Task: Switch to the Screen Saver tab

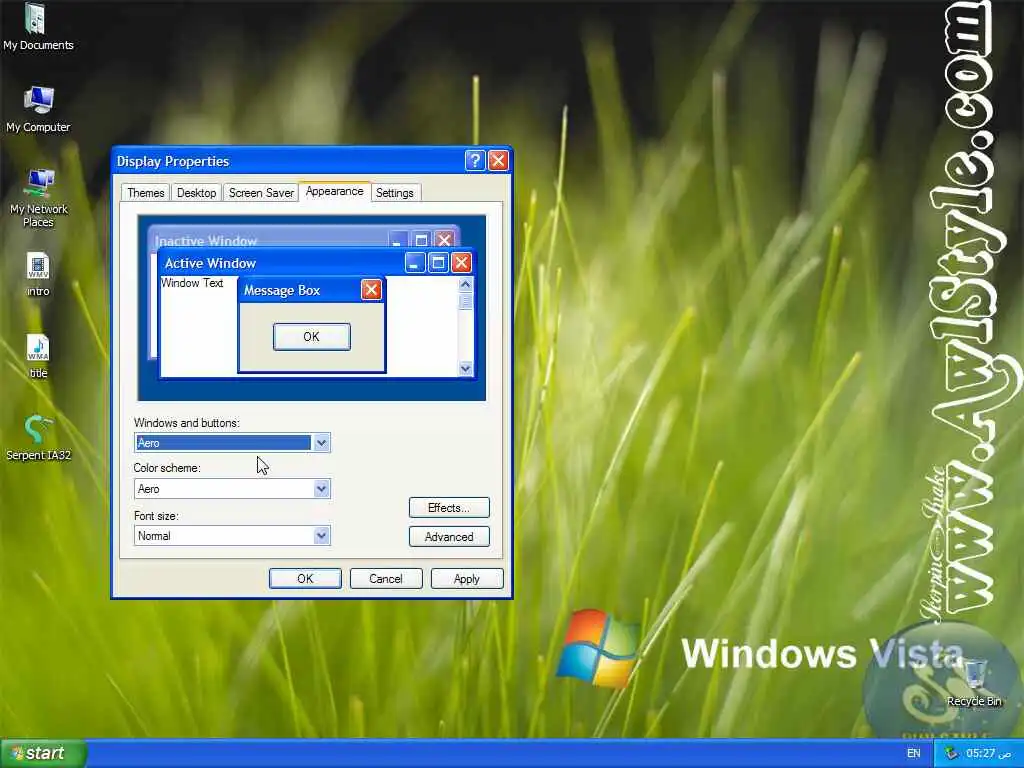Action: pos(261,193)
